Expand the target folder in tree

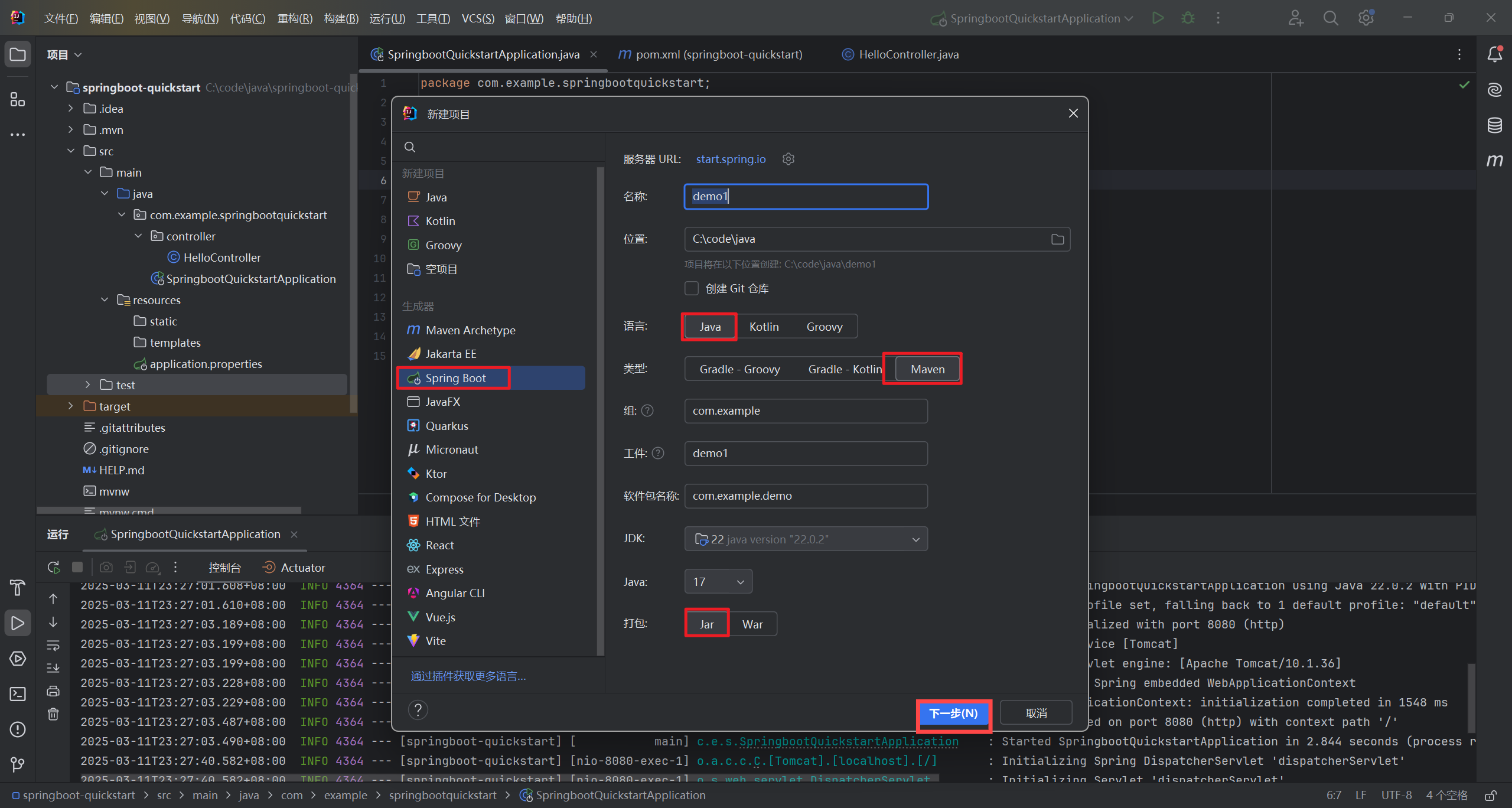[x=71, y=406]
